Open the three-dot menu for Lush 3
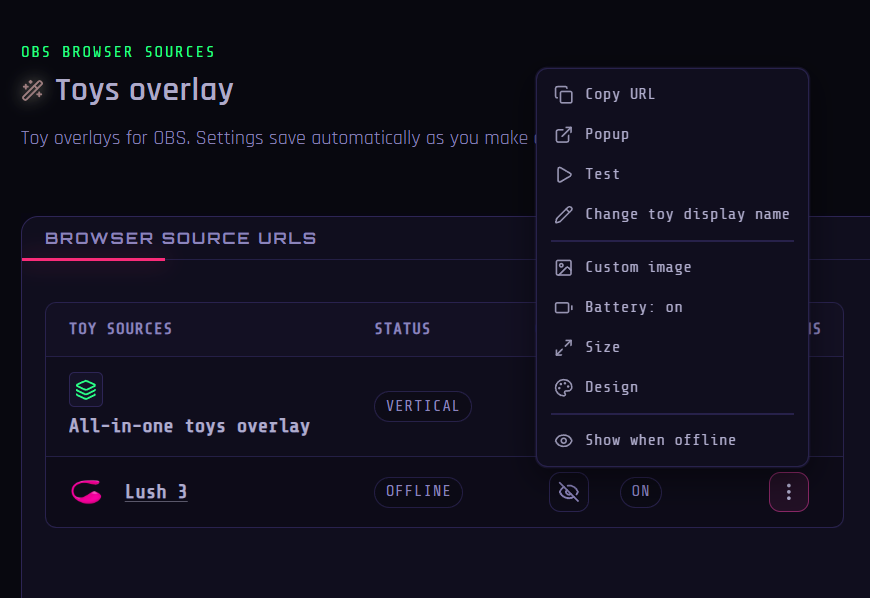This screenshot has width=870, height=598. pyautogui.click(x=788, y=491)
